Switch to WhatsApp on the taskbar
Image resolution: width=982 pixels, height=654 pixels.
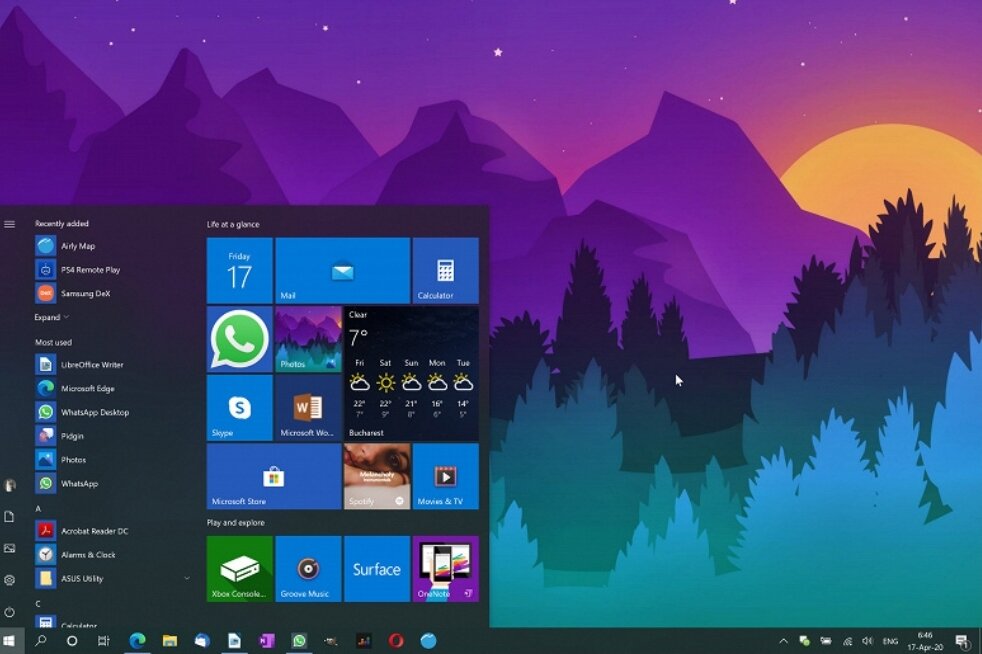click(x=299, y=641)
